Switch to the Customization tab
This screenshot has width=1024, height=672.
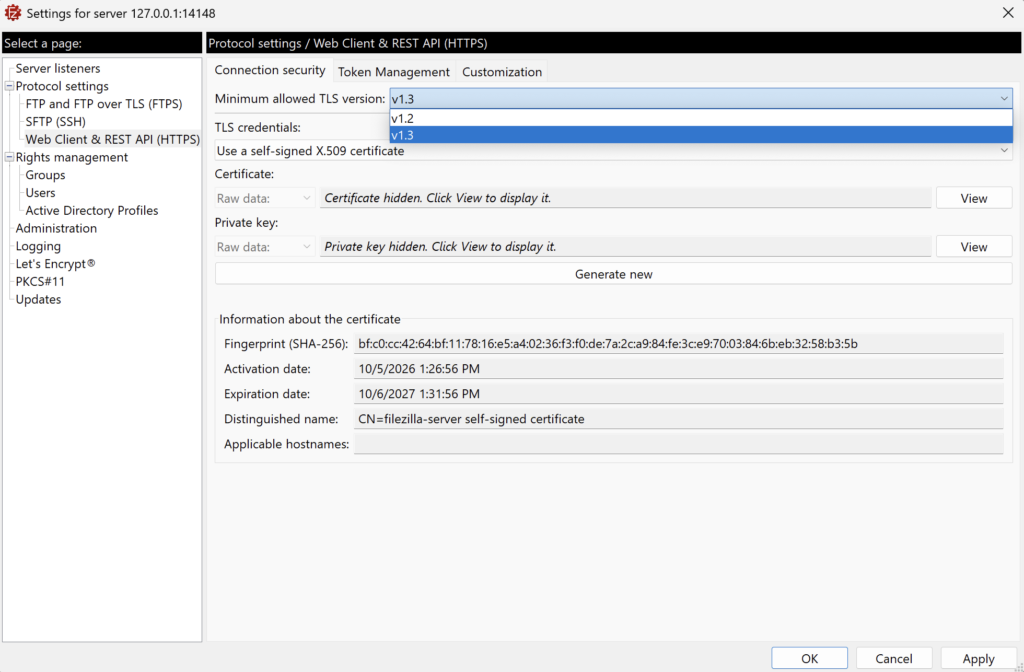[x=502, y=72]
